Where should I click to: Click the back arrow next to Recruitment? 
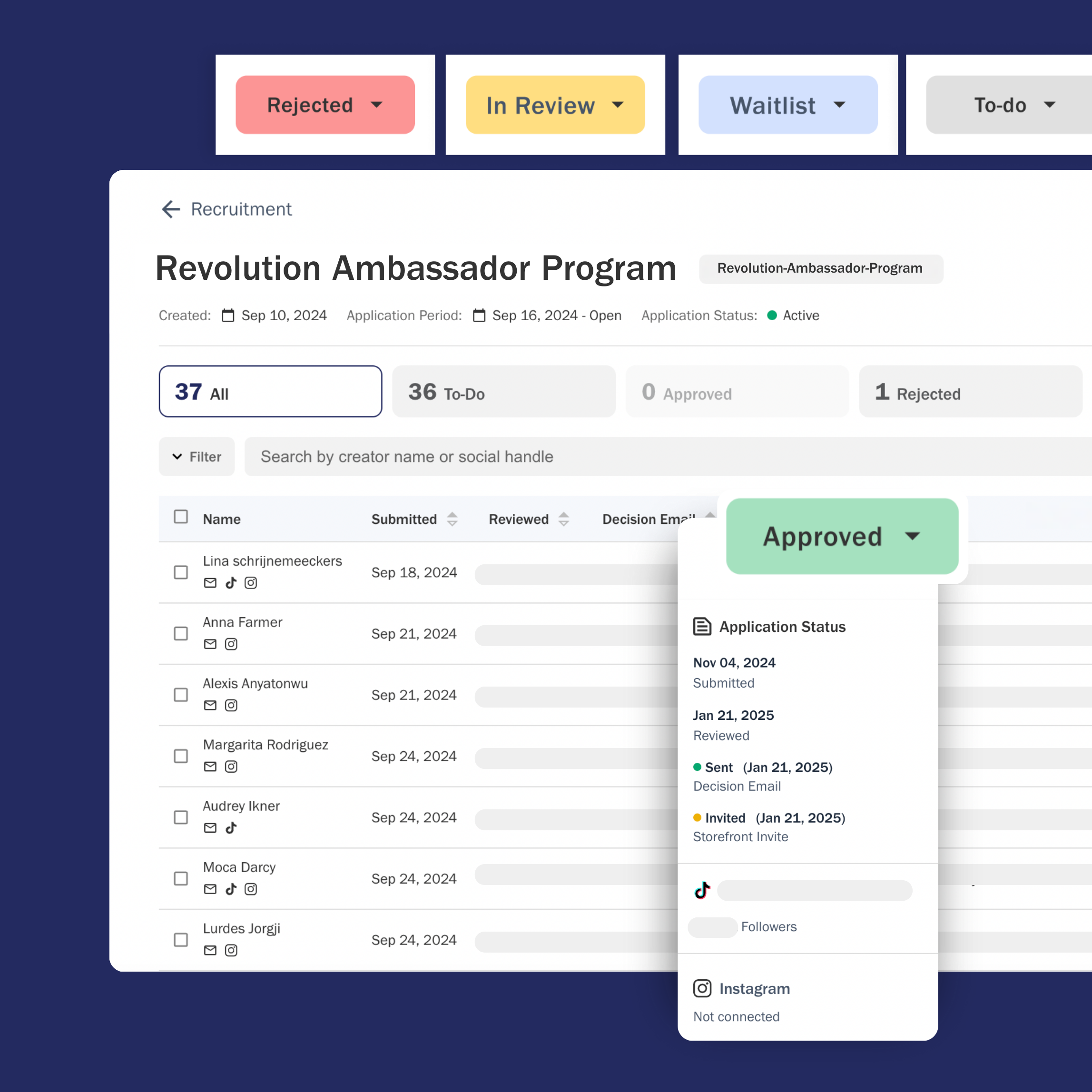(171, 209)
